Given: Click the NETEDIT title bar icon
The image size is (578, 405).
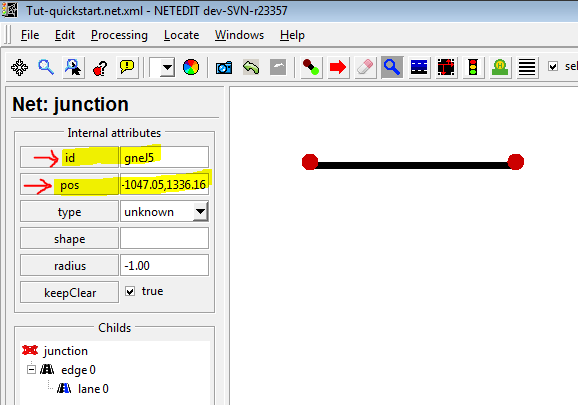Looking at the screenshot, I should [10, 10].
